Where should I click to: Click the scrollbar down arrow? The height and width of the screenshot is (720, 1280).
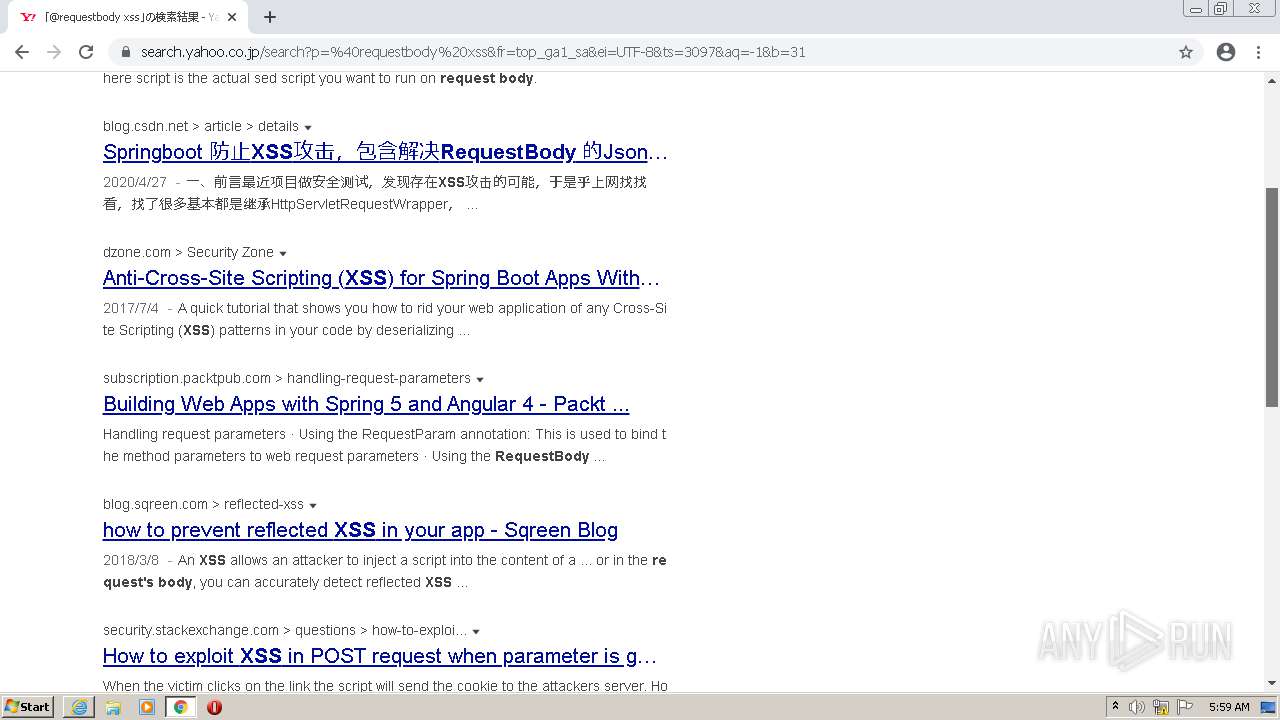[x=1272, y=683]
